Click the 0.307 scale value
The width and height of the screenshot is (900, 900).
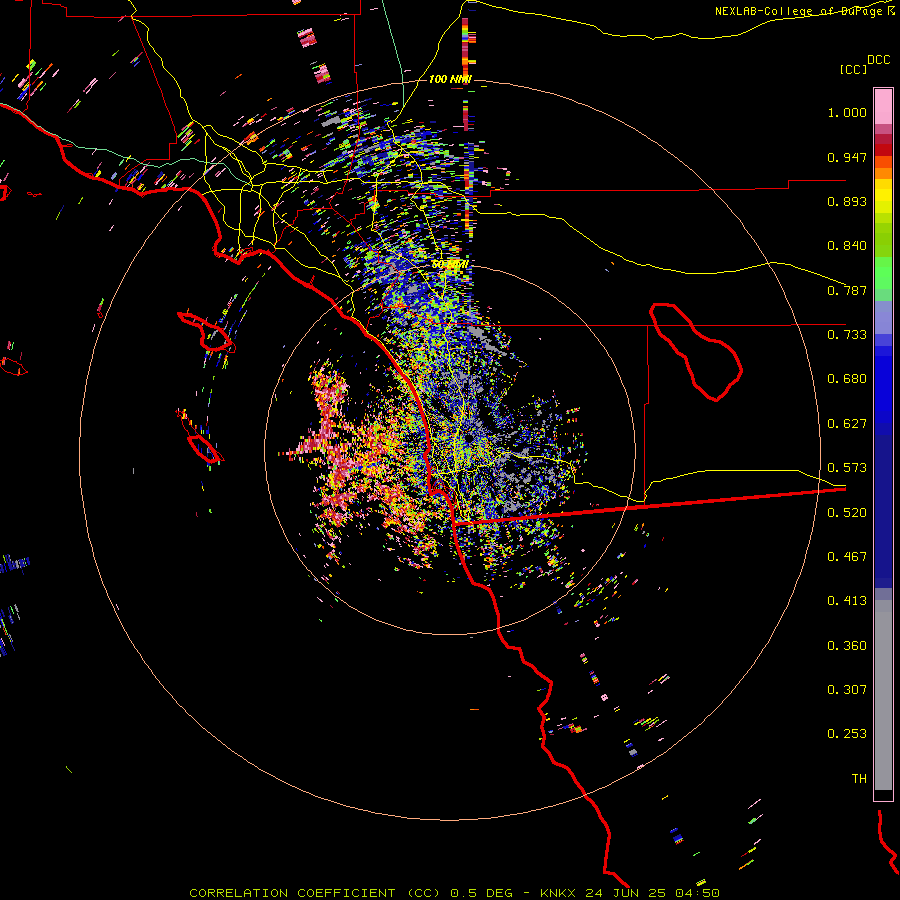click(x=847, y=690)
